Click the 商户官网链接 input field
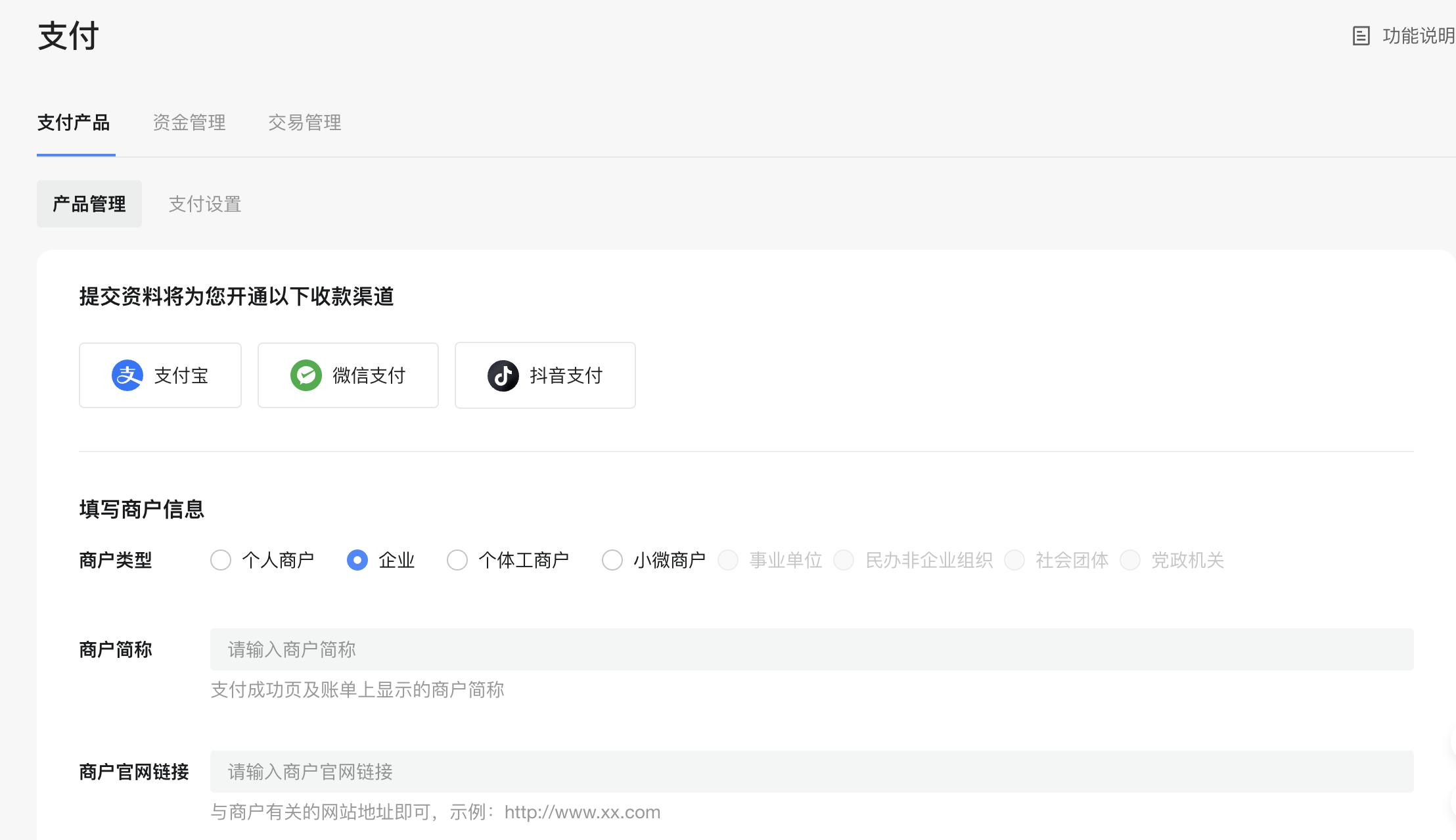 (x=811, y=772)
